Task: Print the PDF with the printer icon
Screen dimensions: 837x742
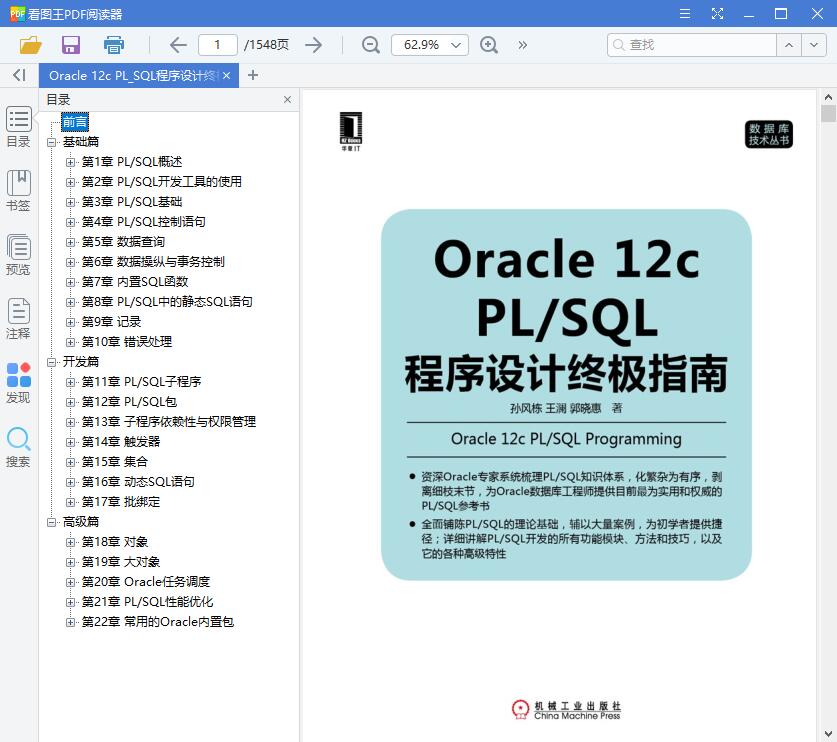Action: click(114, 45)
